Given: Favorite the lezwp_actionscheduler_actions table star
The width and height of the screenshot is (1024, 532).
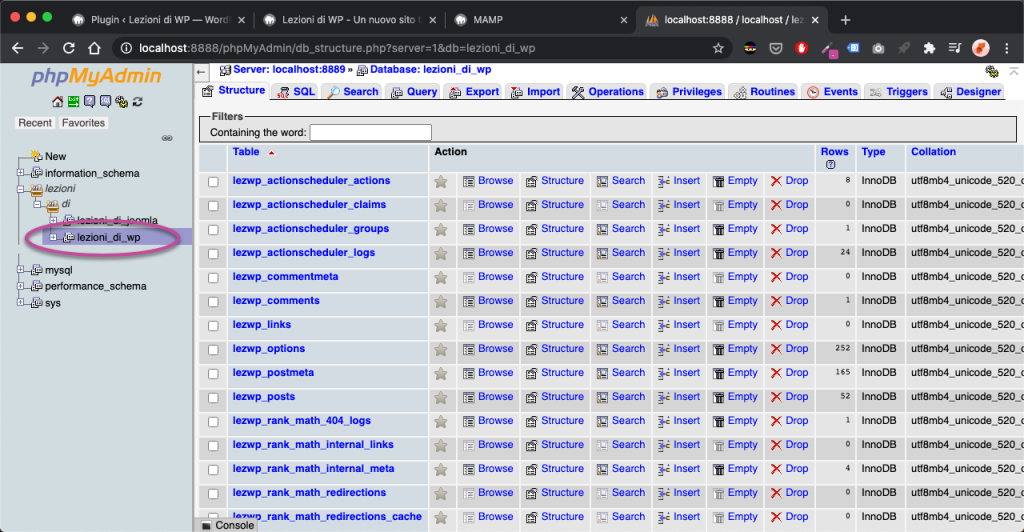Looking at the screenshot, I should [x=441, y=181].
